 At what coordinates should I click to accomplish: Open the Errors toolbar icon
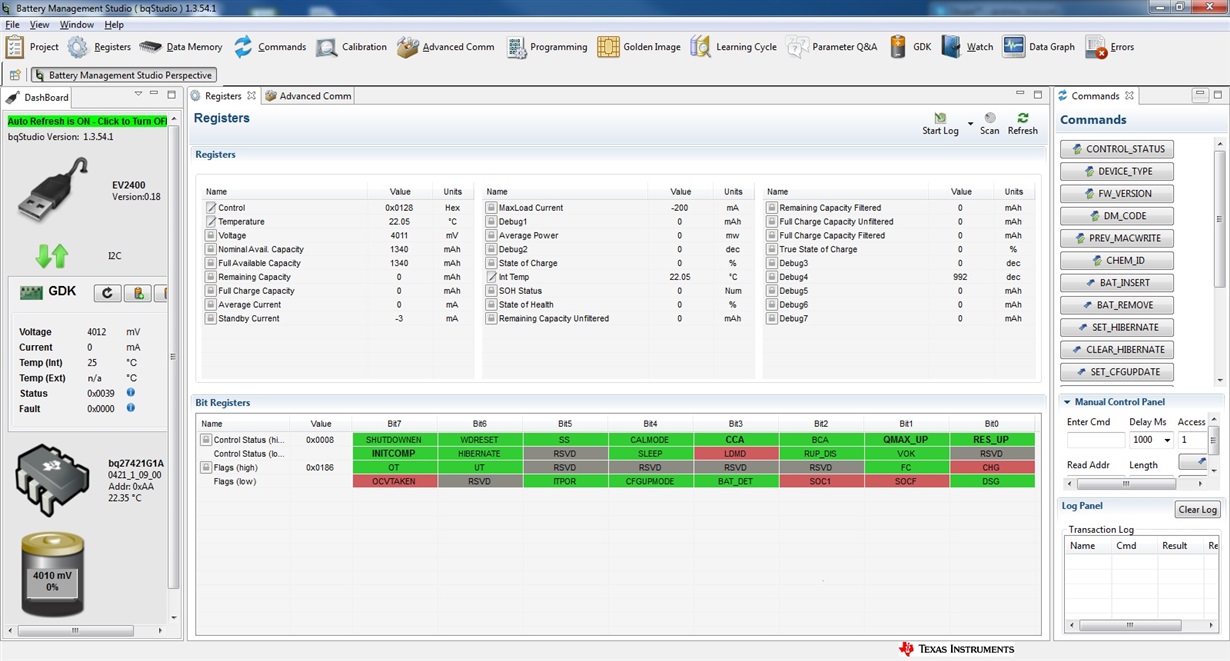point(1096,47)
